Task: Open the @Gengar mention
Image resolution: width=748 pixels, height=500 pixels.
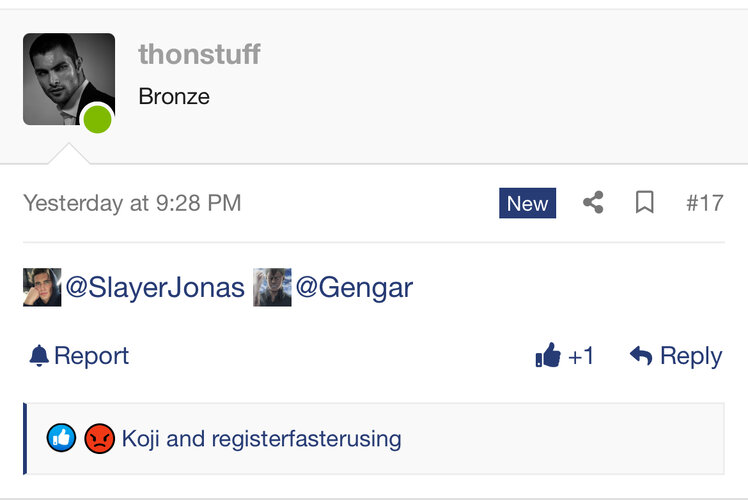Action: pyautogui.click(x=354, y=288)
